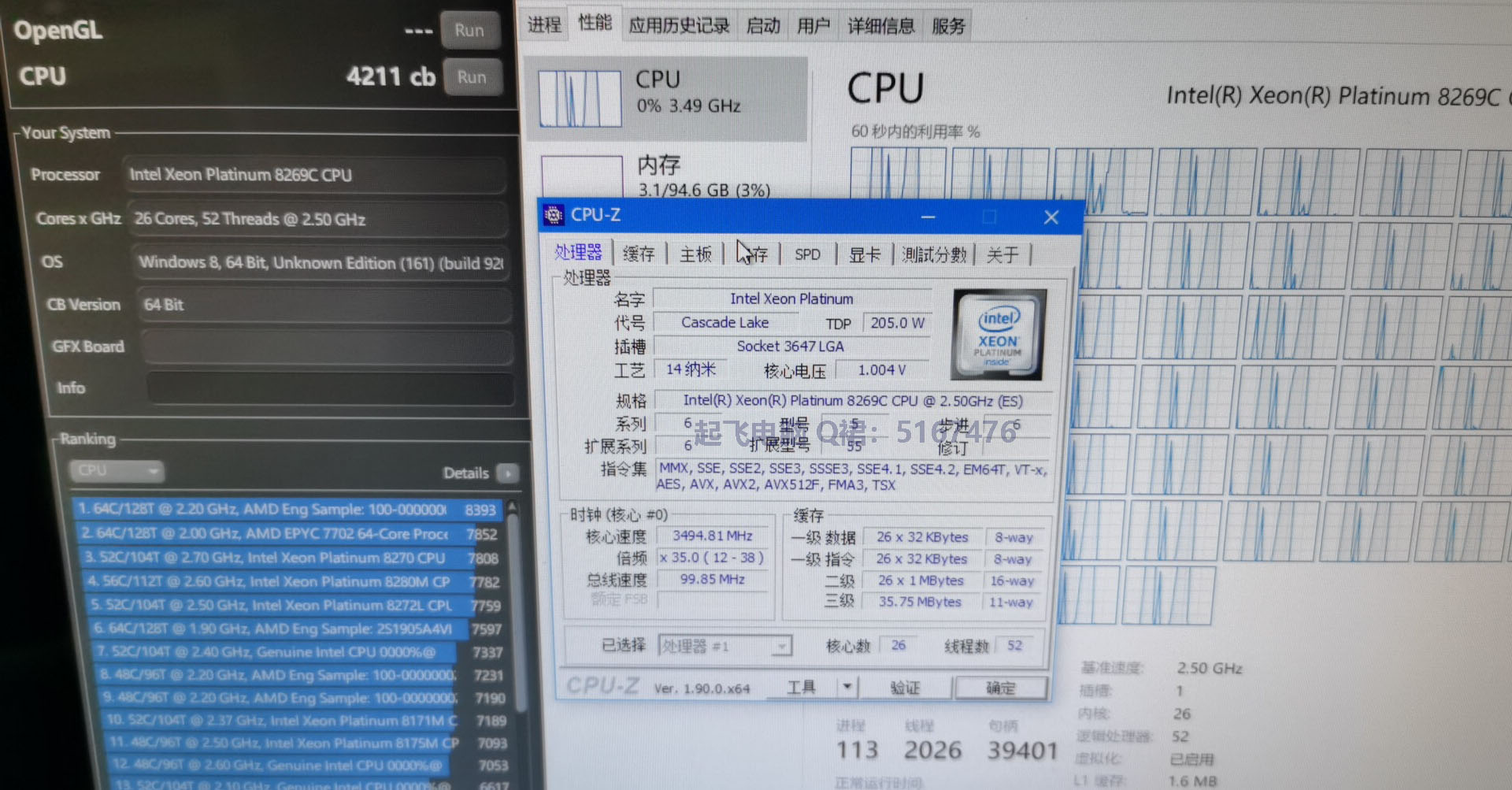
Task: Select the 显卡 tab in CPU-Z
Action: 865,255
